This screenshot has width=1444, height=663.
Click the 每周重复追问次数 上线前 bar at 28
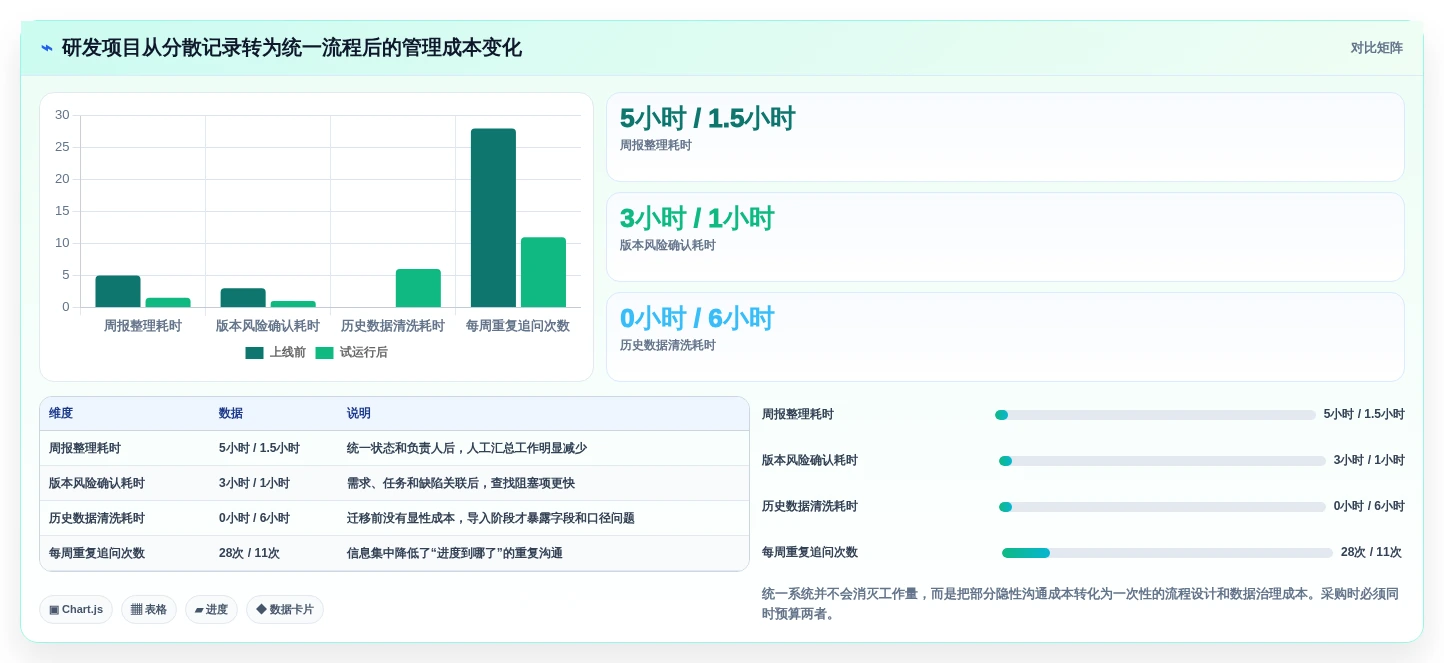point(493,218)
